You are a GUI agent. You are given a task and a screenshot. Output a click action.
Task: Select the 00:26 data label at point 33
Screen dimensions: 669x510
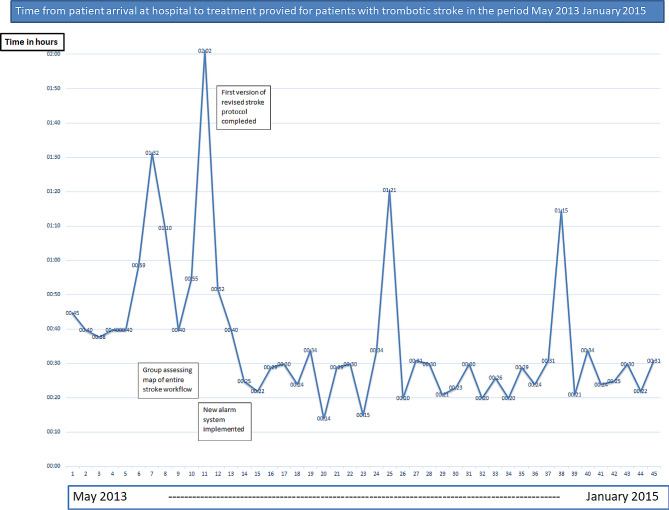[x=495, y=378]
